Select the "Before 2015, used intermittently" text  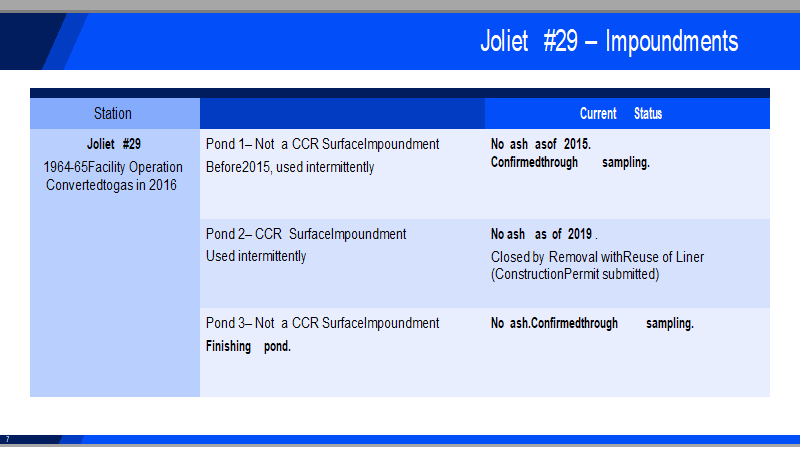290,167
